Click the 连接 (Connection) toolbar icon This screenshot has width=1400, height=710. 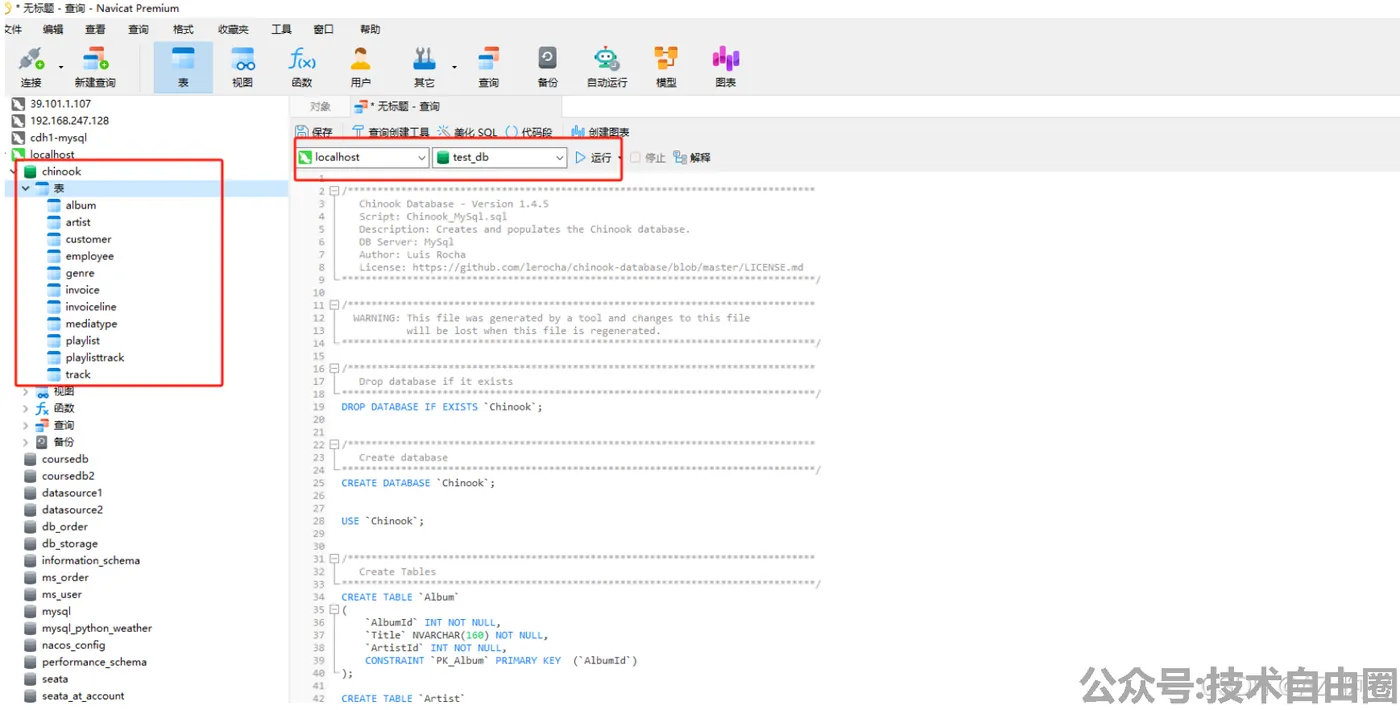pyautogui.click(x=31, y=67)
